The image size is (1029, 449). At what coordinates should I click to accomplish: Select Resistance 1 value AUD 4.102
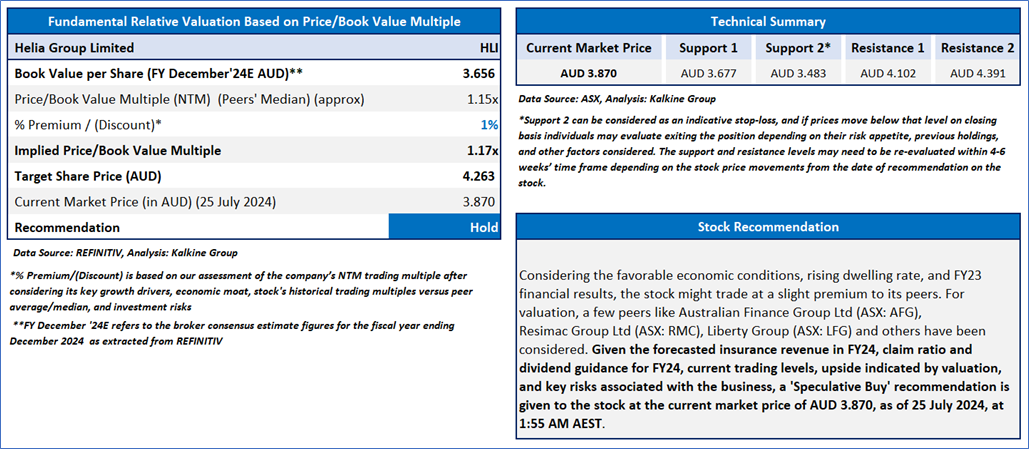click(x=887, y=74)
